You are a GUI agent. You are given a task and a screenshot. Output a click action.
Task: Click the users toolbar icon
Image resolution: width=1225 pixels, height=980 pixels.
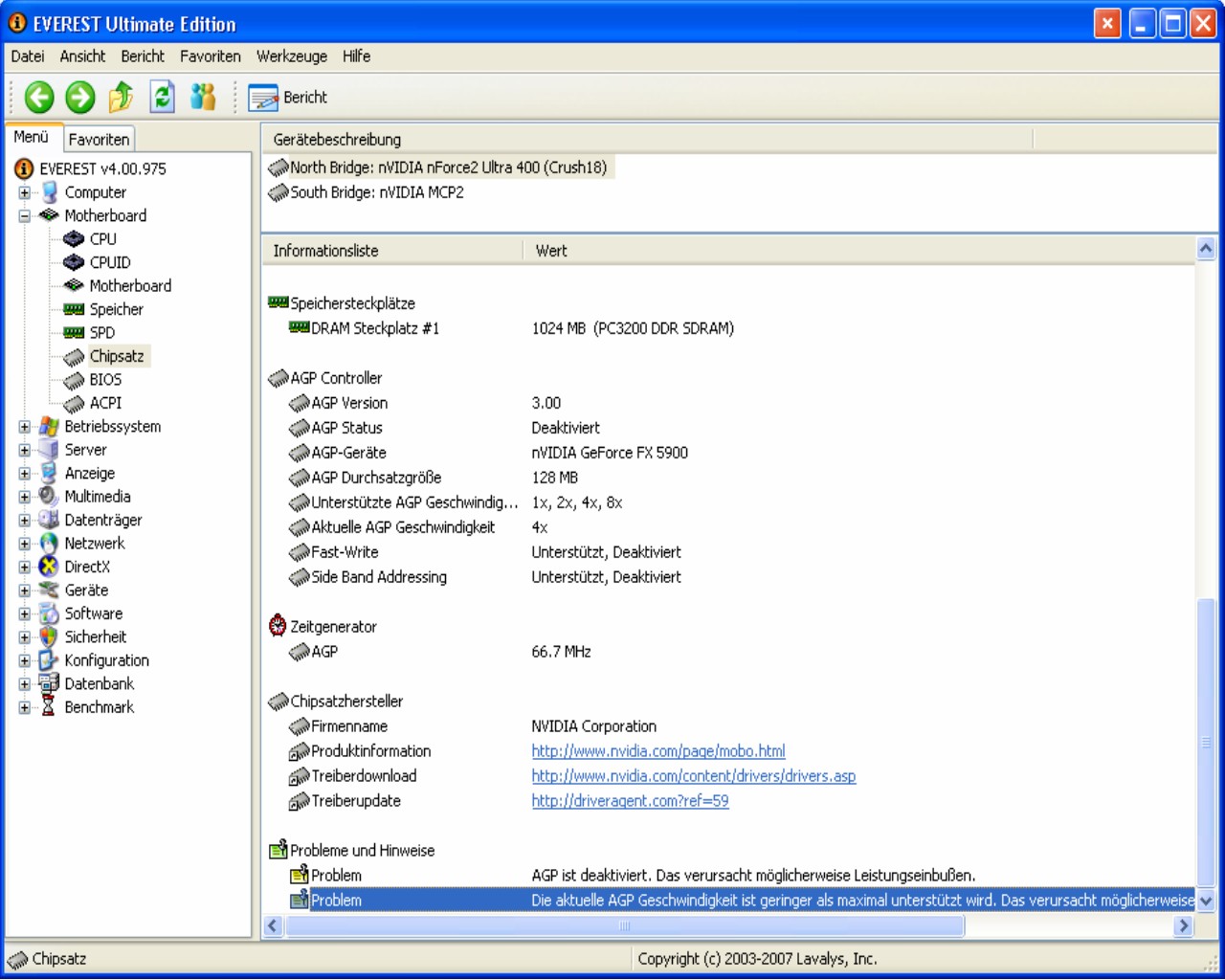click(203, 97)
